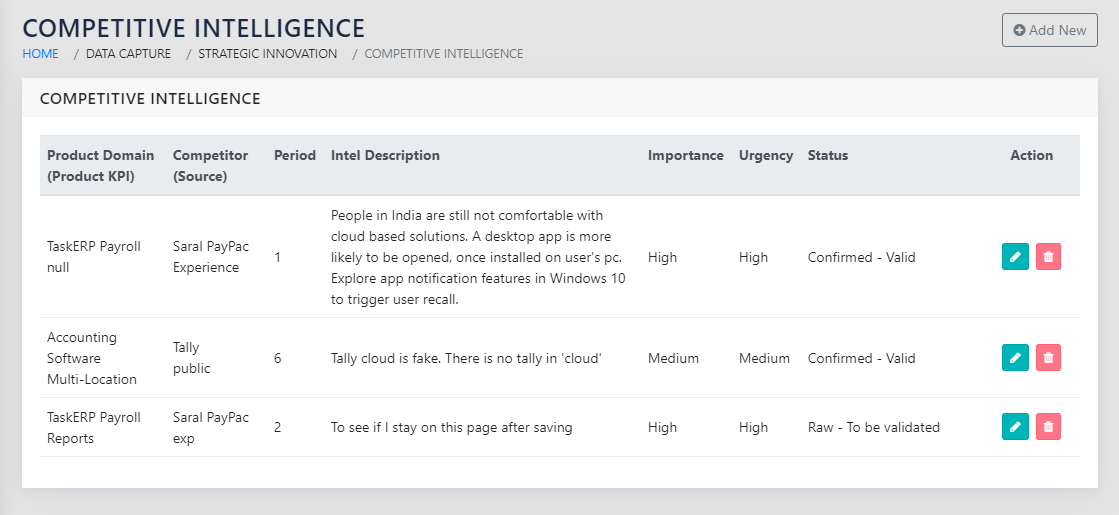This screenshot has height=515, width=1119.
Task: Click the edit pencil for Tally public row
Action: tap(1015, 357)
